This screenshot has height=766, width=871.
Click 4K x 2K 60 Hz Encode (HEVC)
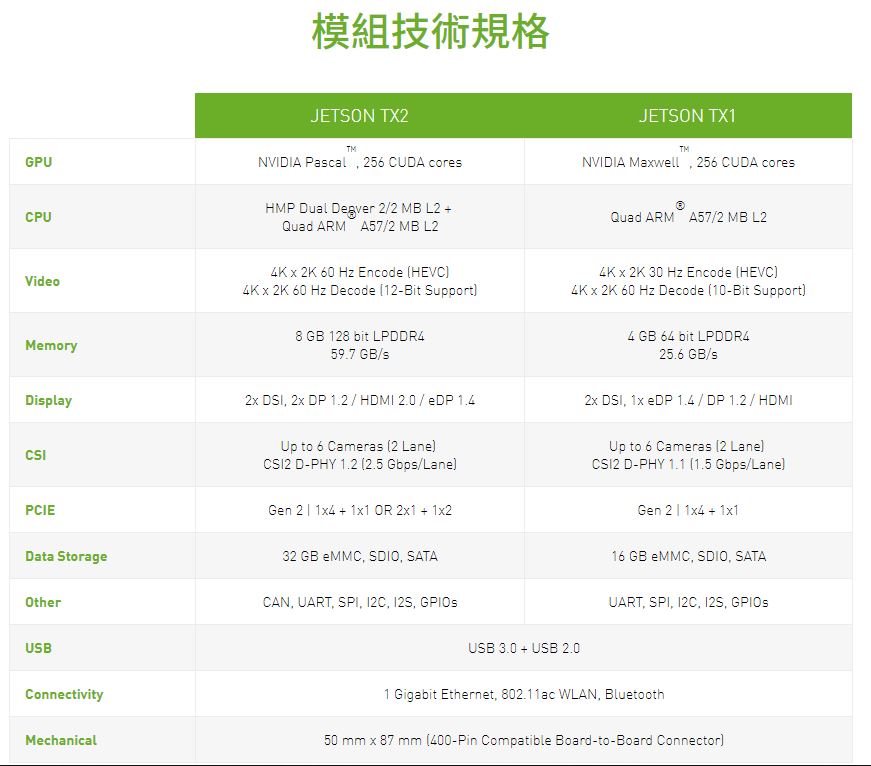360,272
